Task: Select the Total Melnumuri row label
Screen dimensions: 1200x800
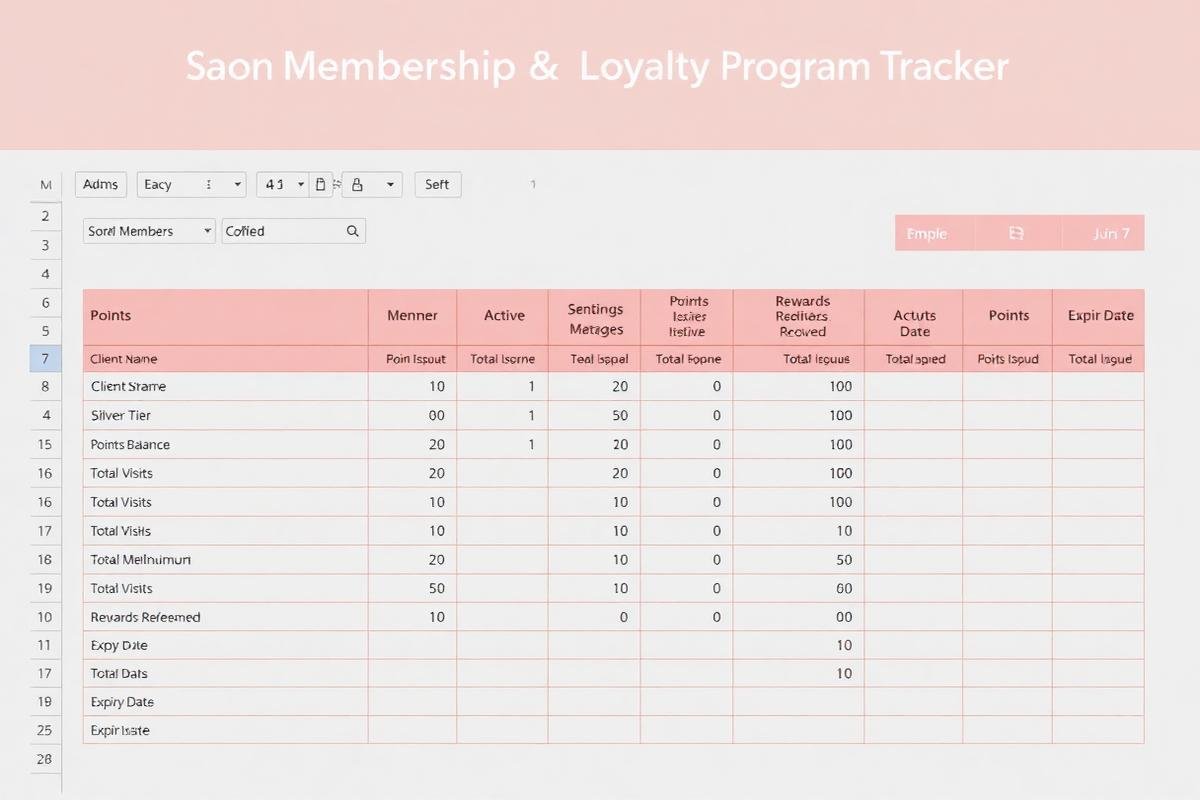Action: click(140, 559)
